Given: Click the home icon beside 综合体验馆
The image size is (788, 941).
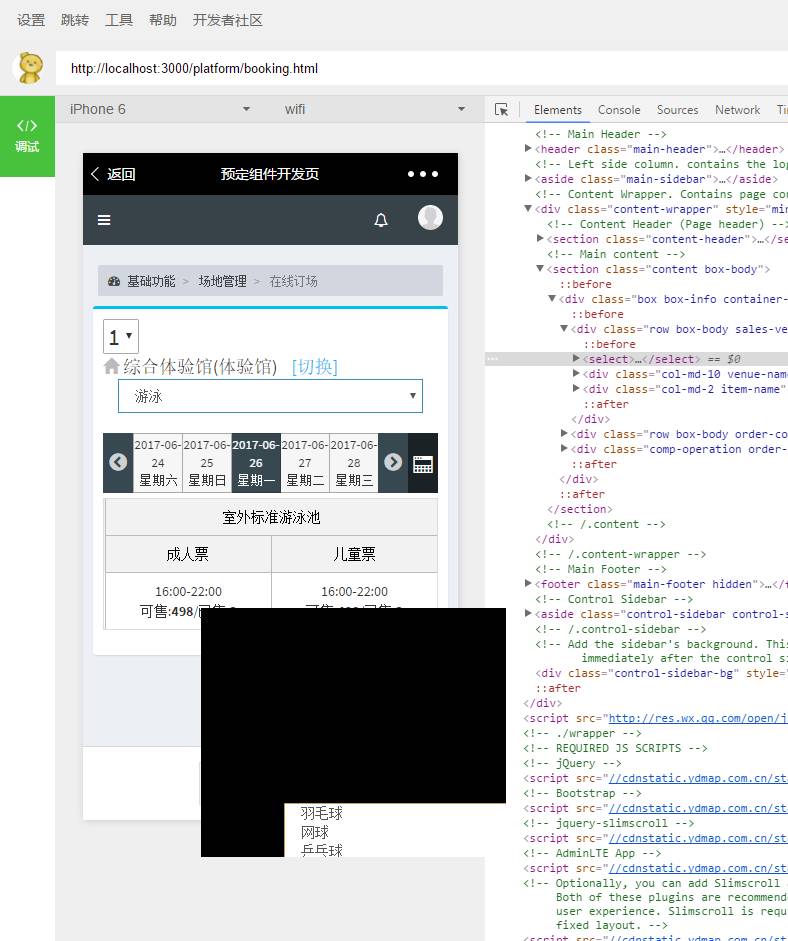Looking at the screenshot, I should pos(112,366).
